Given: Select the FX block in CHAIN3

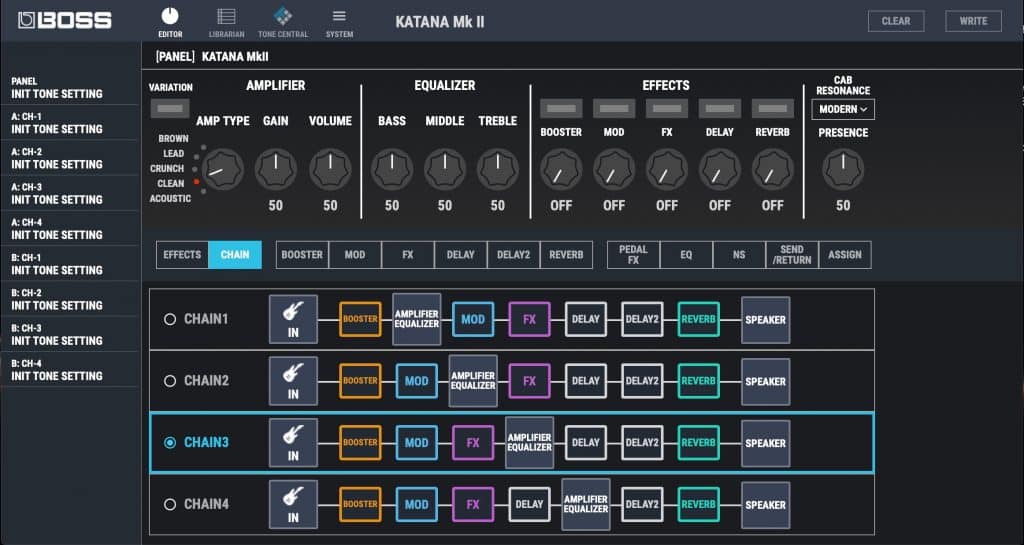Looking at the screenshot, I should coord(473,443).
